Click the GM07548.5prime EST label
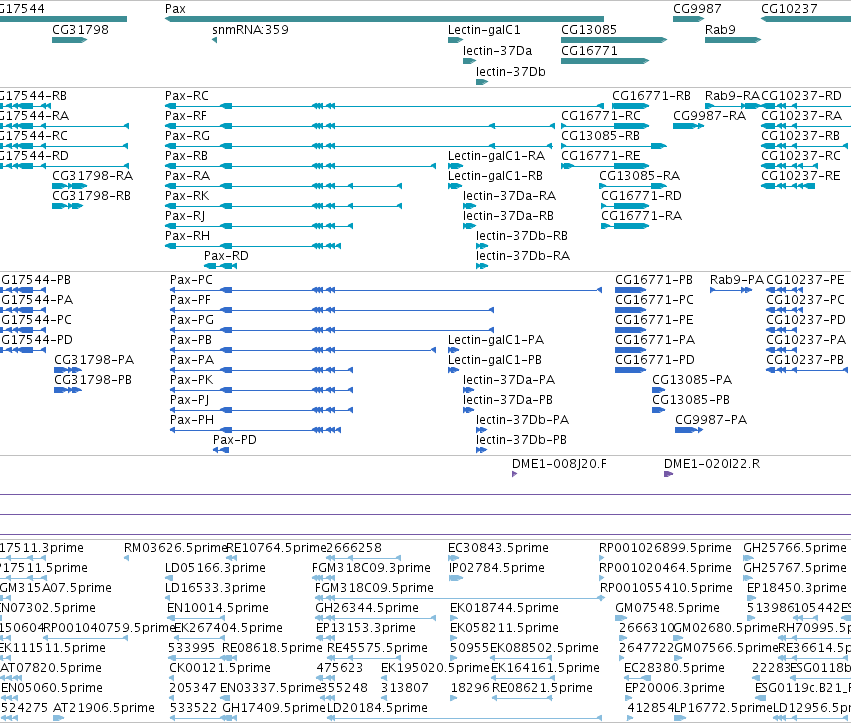851x723 pixels. tap(668, 608)
